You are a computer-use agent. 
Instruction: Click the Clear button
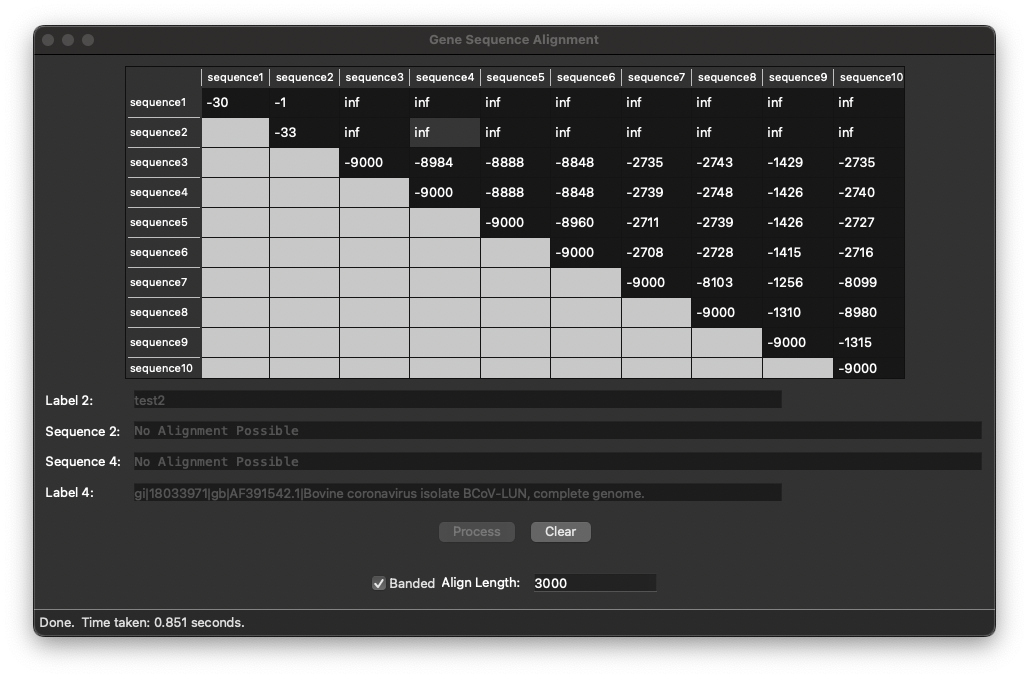[560, 532]
